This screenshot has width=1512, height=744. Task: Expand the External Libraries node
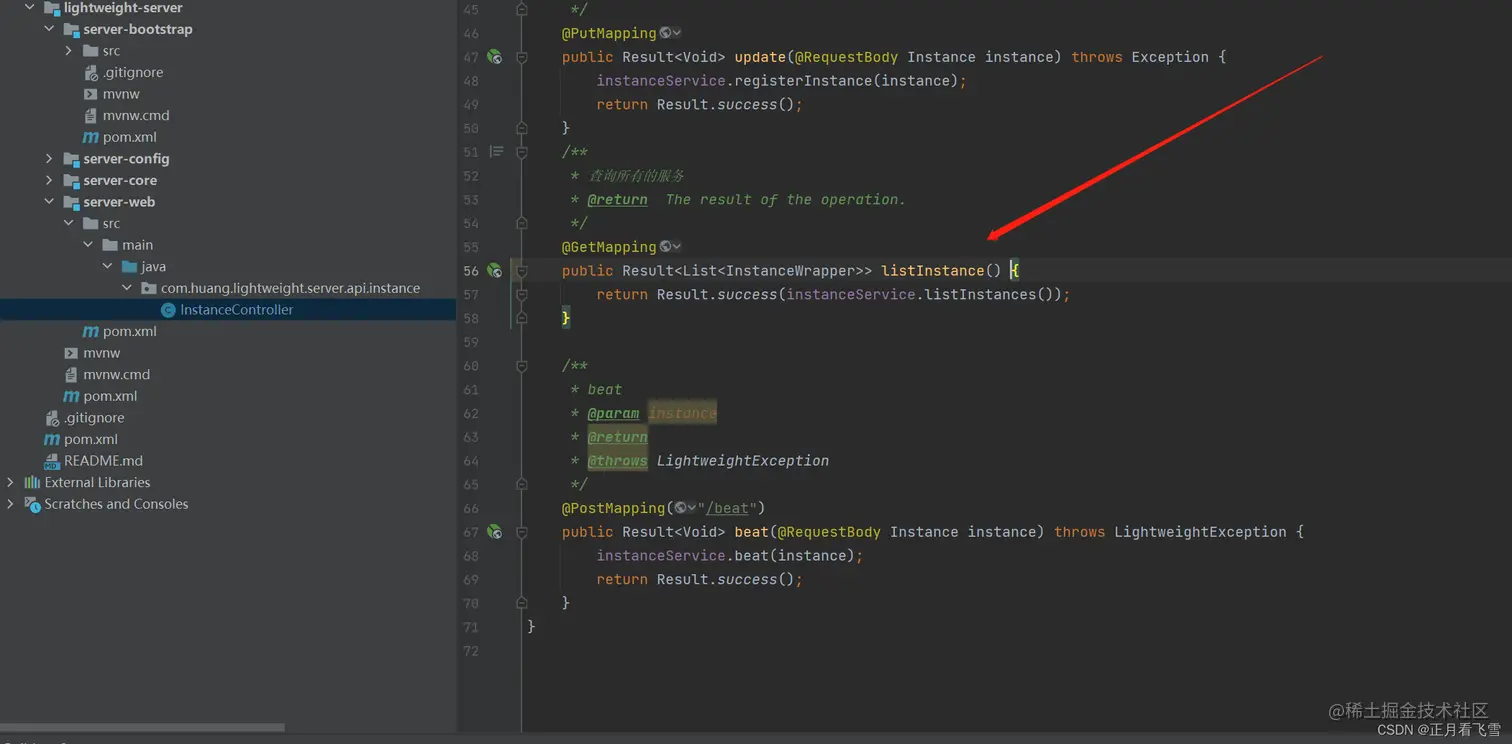pos(10,482)
